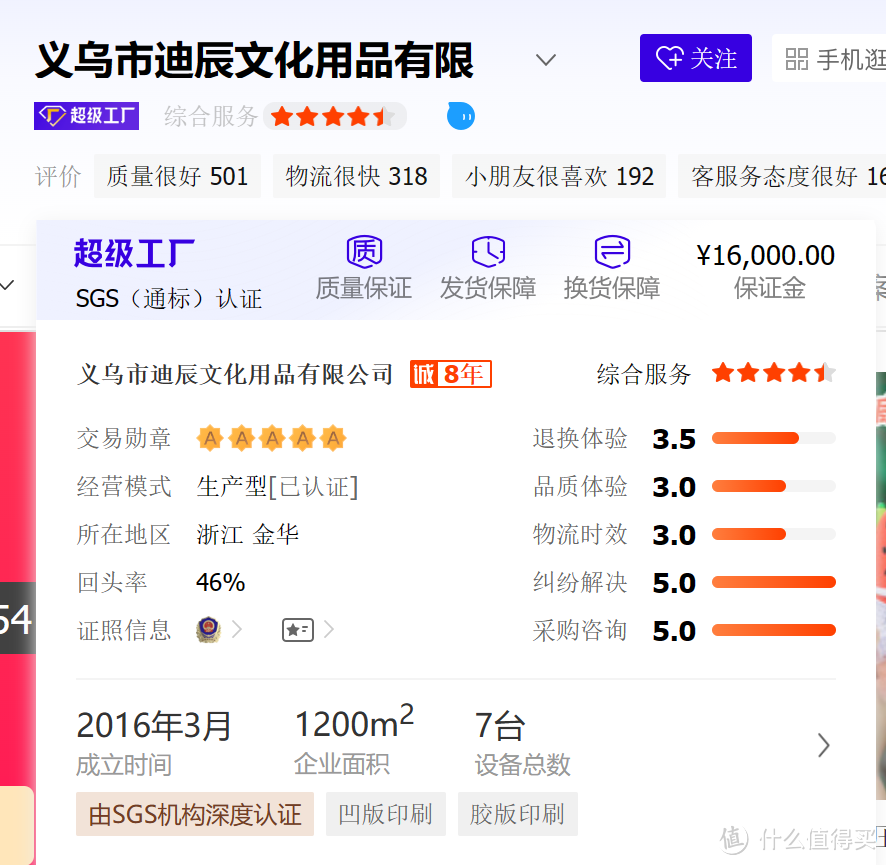
Task: Open the ID card certificate icon
Action: coord(297,630)
